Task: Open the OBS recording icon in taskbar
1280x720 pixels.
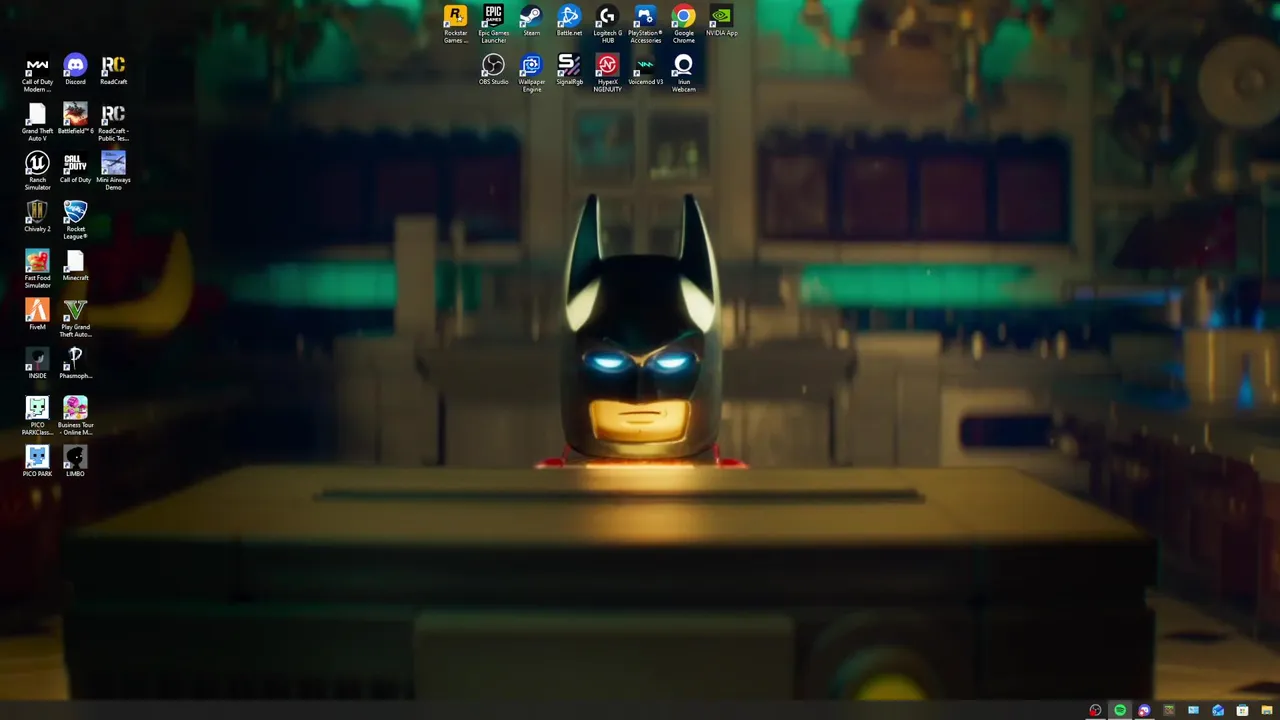Action: point(1095,710)
